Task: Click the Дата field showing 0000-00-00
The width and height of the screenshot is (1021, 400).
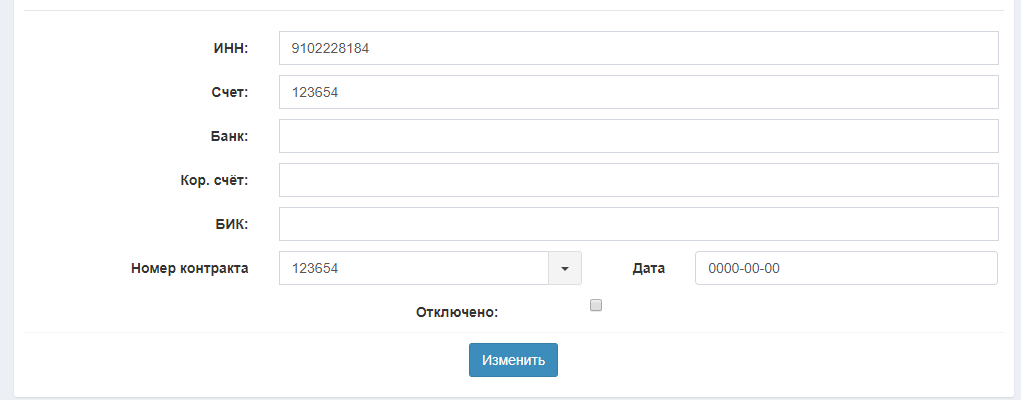Action: (846, 268)
